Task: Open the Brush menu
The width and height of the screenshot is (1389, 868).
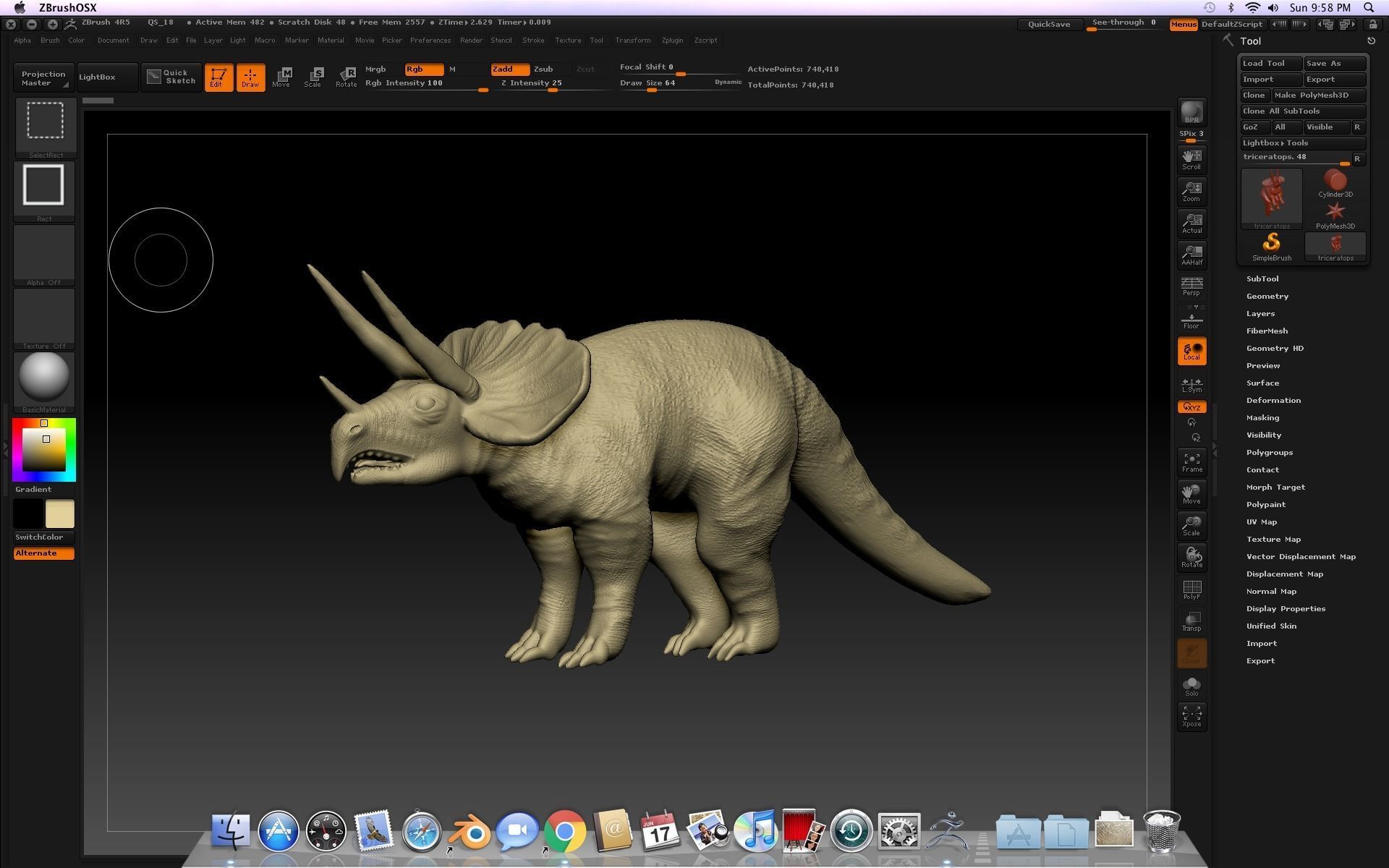Action: click(50, 41)
